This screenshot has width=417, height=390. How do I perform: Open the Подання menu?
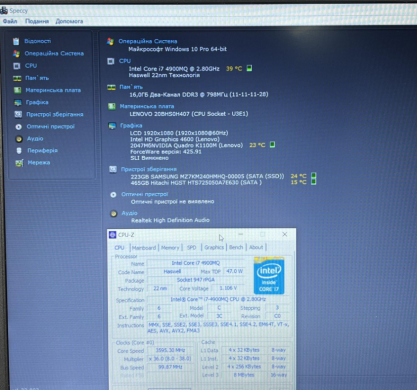(37, 21)
